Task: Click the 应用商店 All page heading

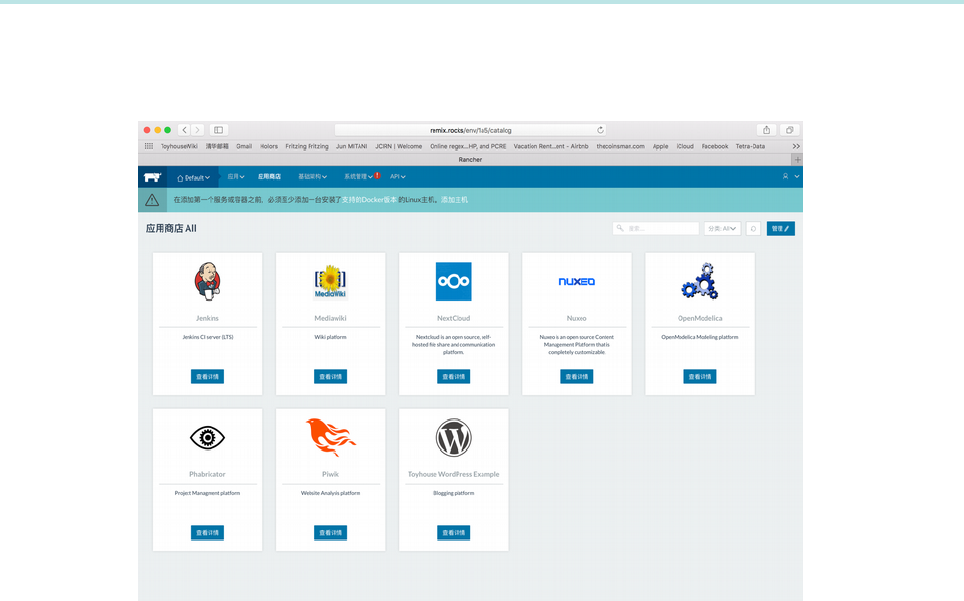Action: coord(171,229)
